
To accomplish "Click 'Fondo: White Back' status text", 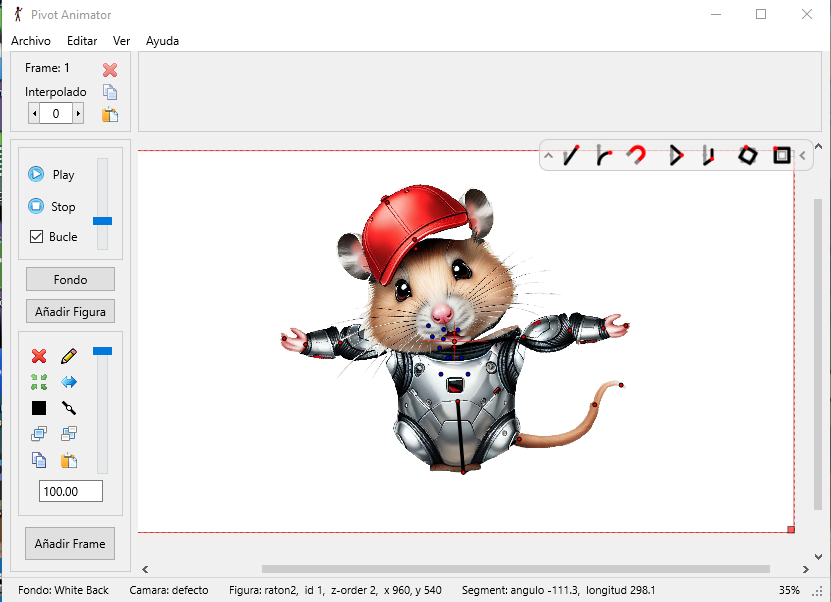I will click(63, 590).
